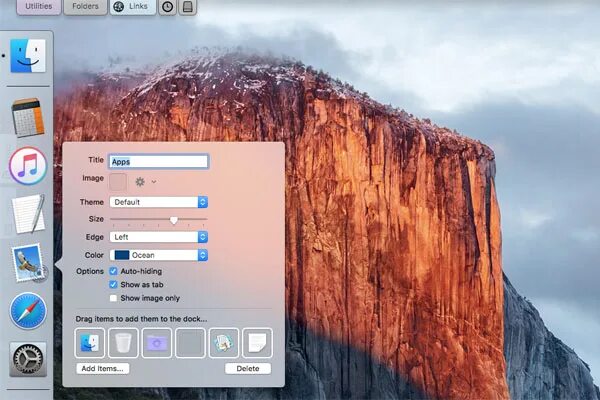Screen dimensions: 600x400
Task: Click the Title field containing Apps
Action: 158,162
